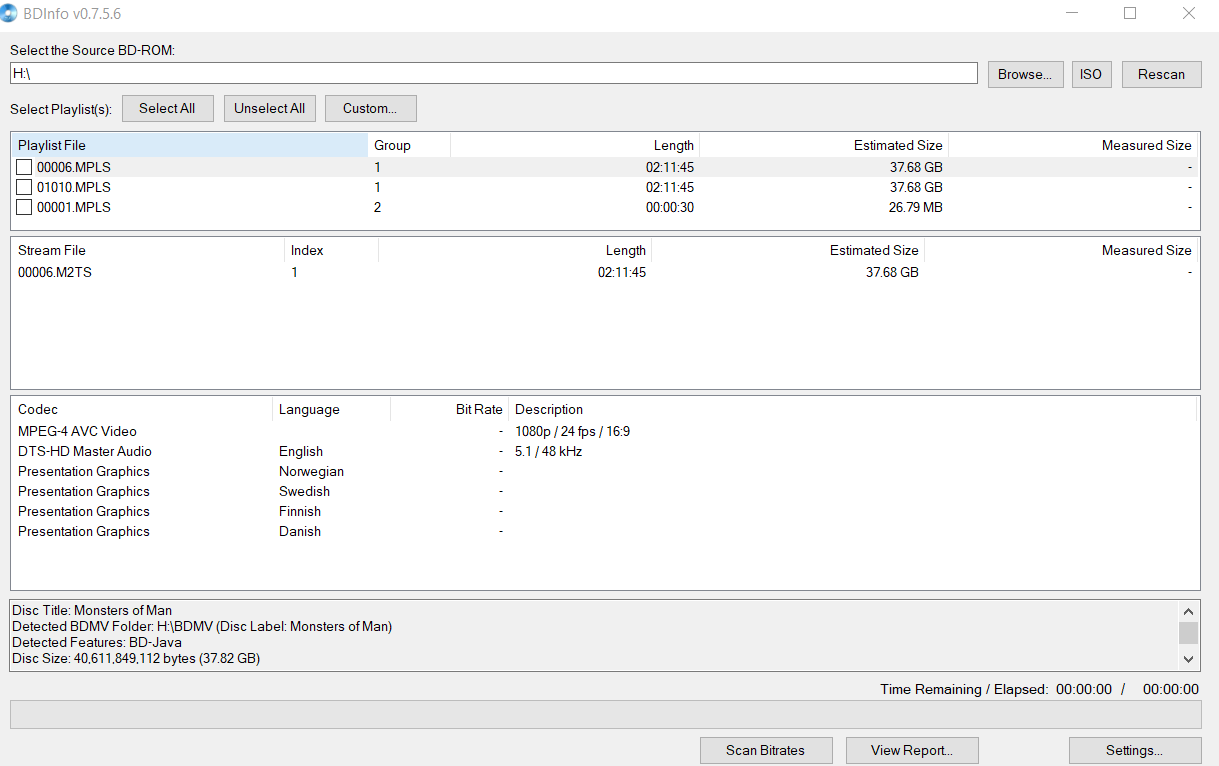This screenshot has height=766, width=1219.
Task: Click Unselect All playlists button
Action: [x=270, y=108]
